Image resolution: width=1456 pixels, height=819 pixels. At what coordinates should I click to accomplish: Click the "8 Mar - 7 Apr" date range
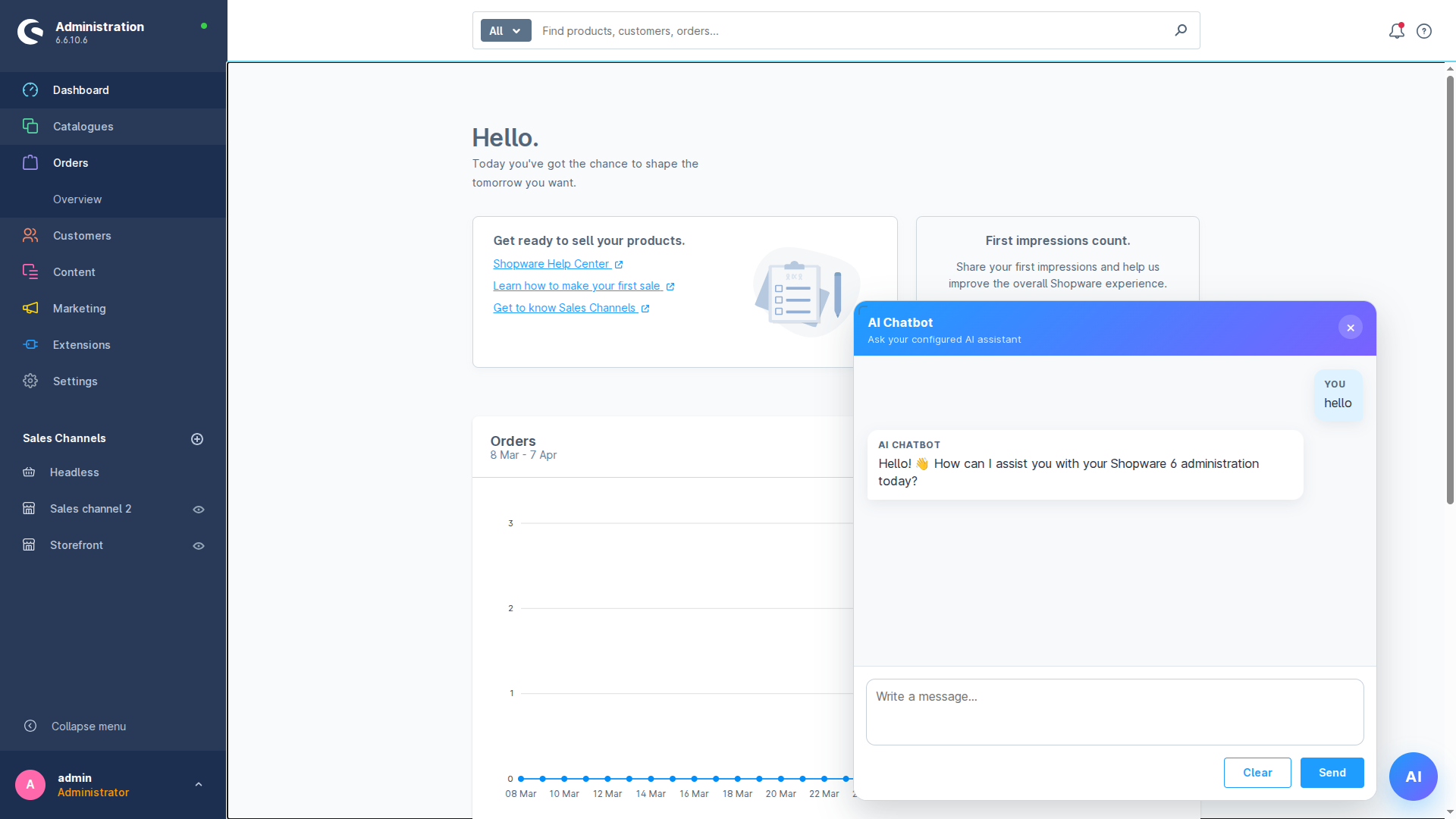click(x=523, y=455)
